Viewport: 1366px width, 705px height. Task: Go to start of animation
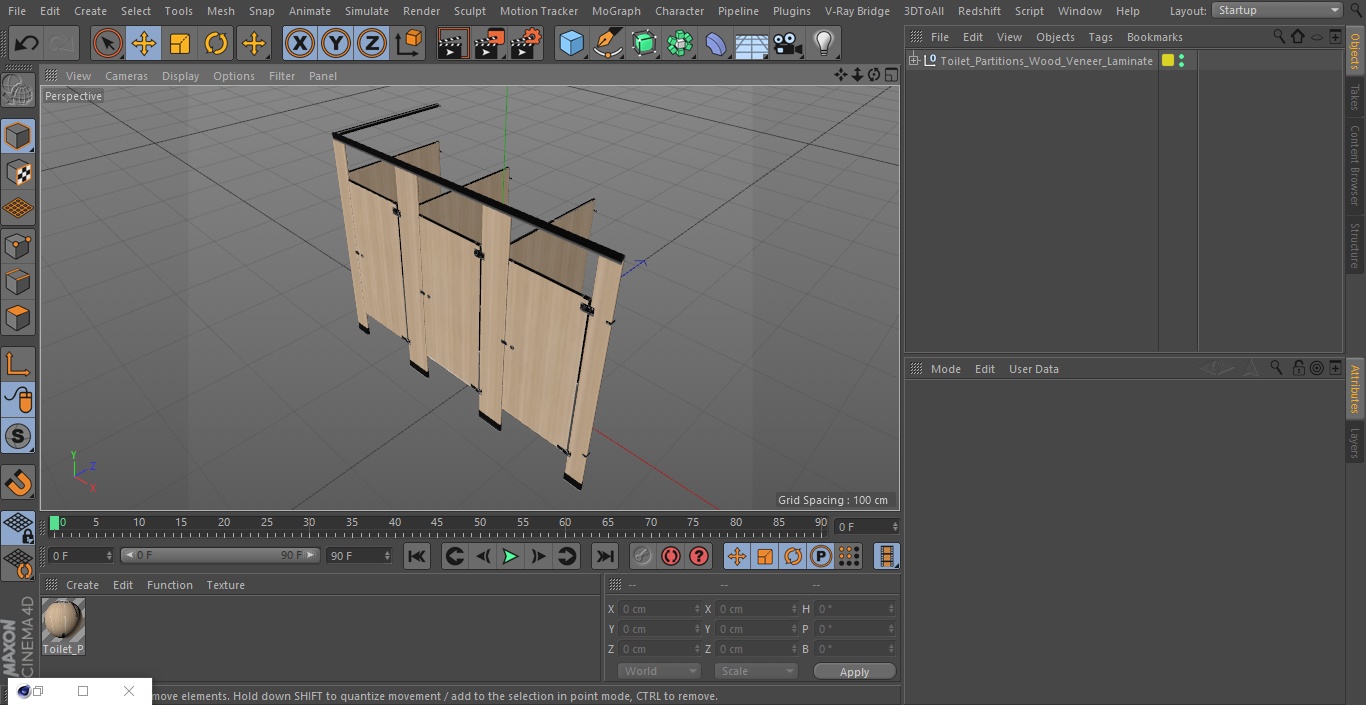(417, 556)
